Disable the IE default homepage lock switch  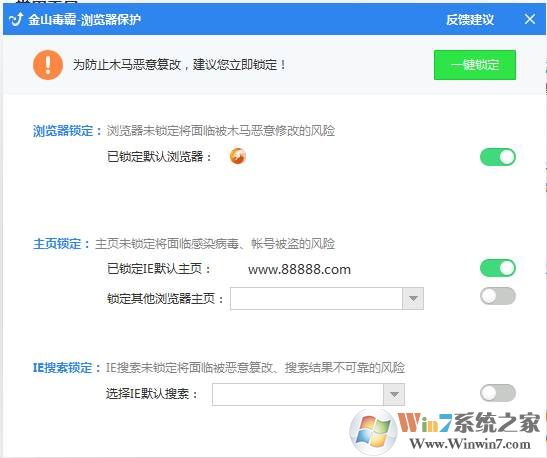(x=498, y=268)
